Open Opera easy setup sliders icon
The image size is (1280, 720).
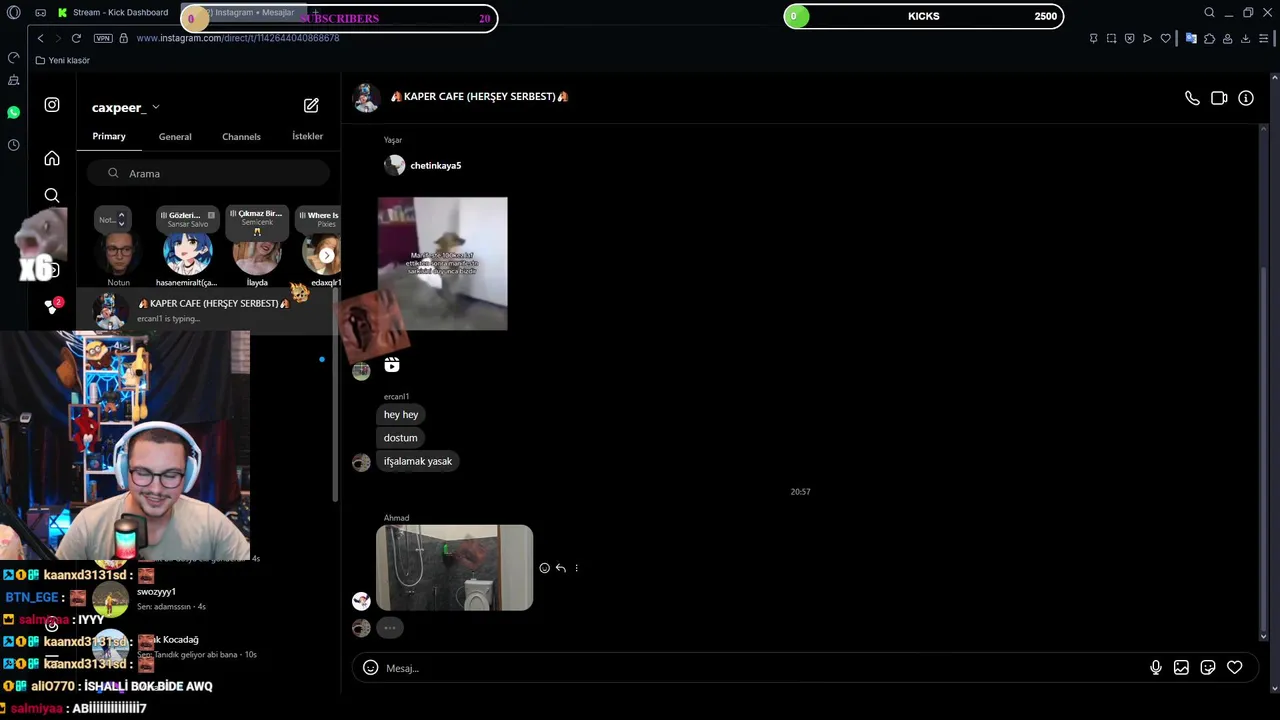coord(1264,38)
